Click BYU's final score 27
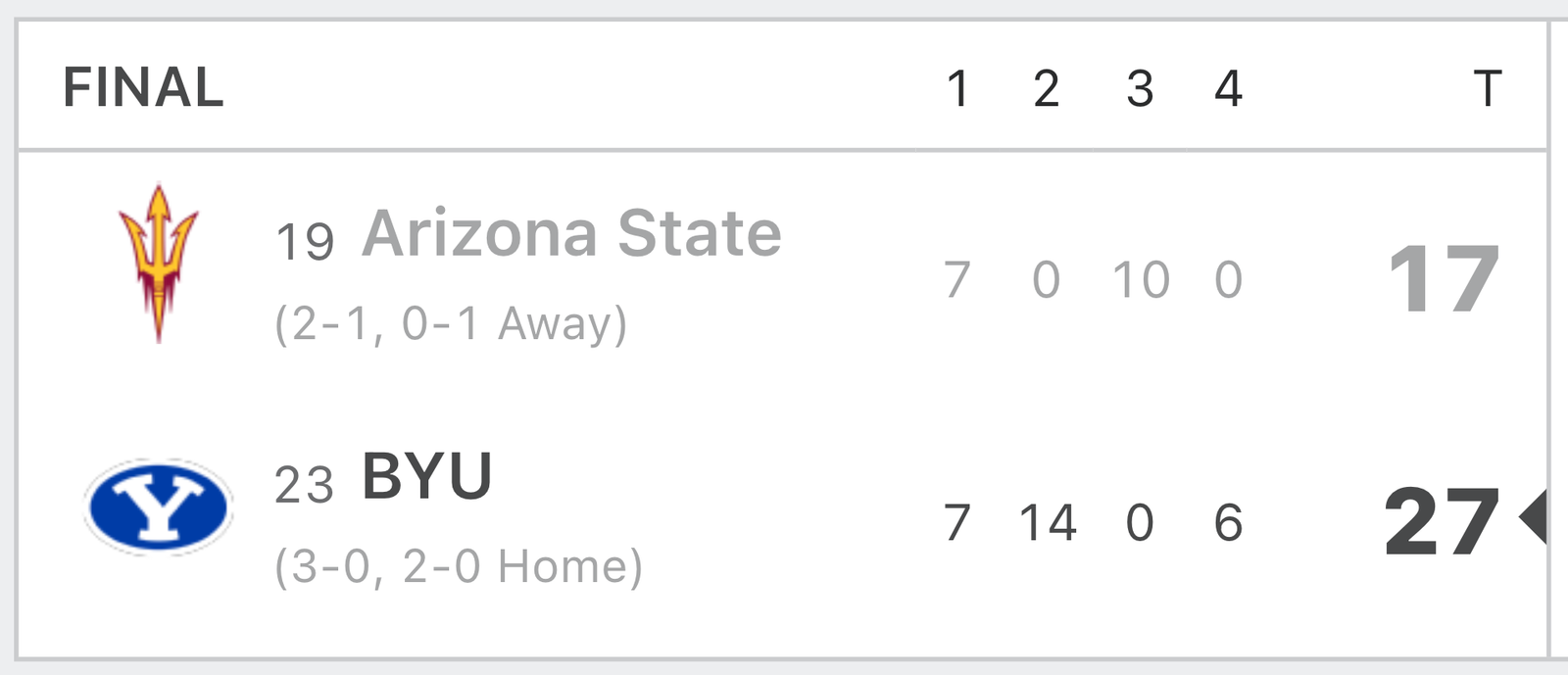Viewport: 1568px width, 675px height. [x=1442, y=522]
